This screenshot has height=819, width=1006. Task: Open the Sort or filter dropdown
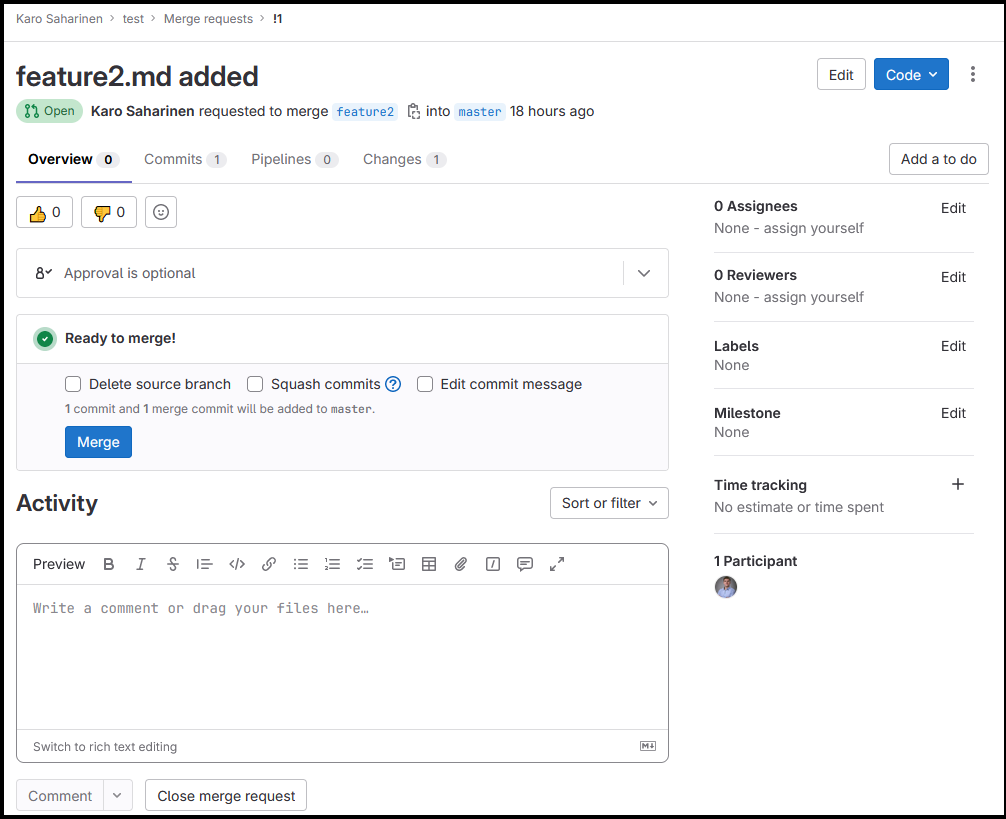[609, 503]
